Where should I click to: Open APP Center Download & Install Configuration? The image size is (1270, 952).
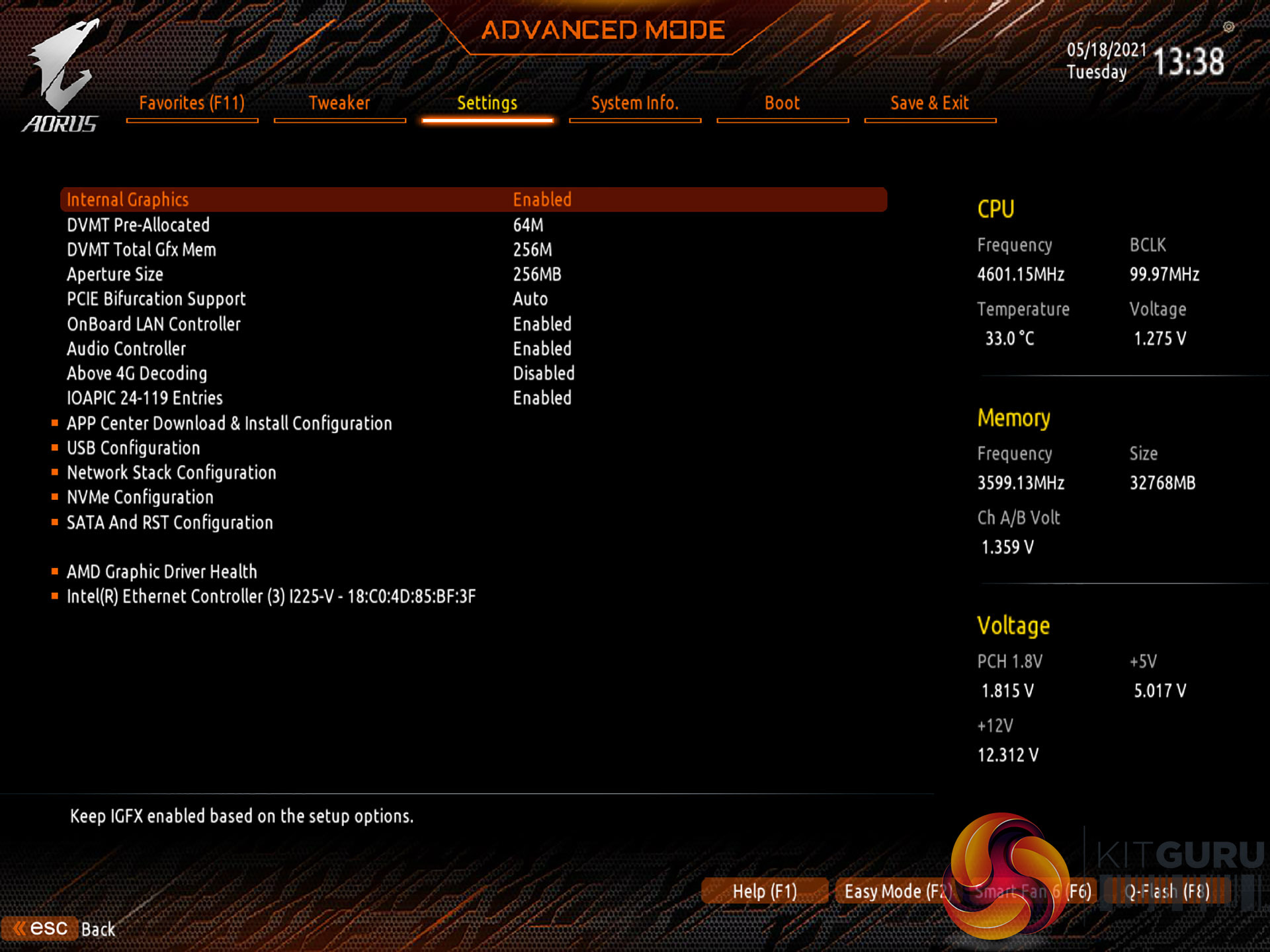click(x=229, y=423)
